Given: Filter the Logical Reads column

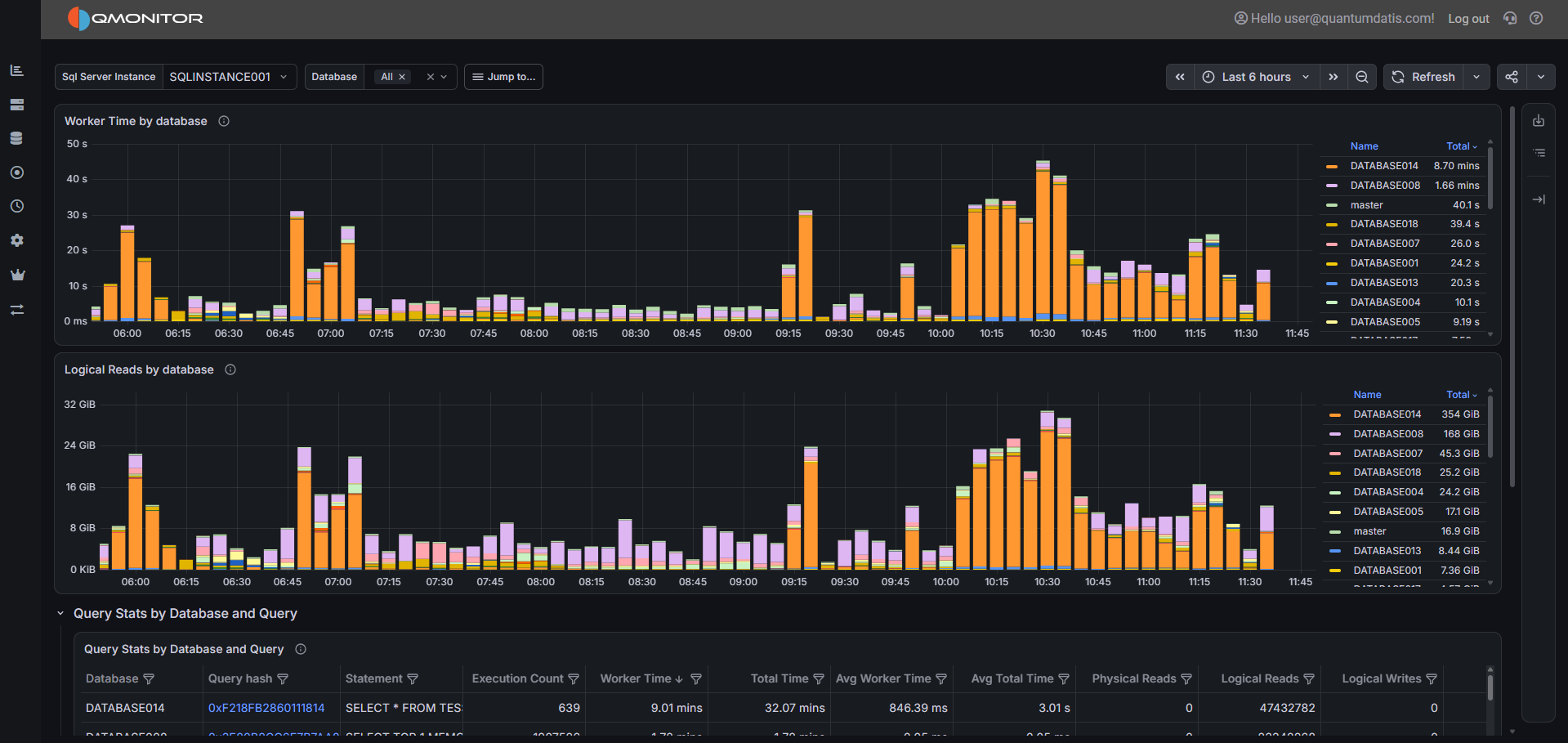Looking at the screenshot, I should (1309, 679).
